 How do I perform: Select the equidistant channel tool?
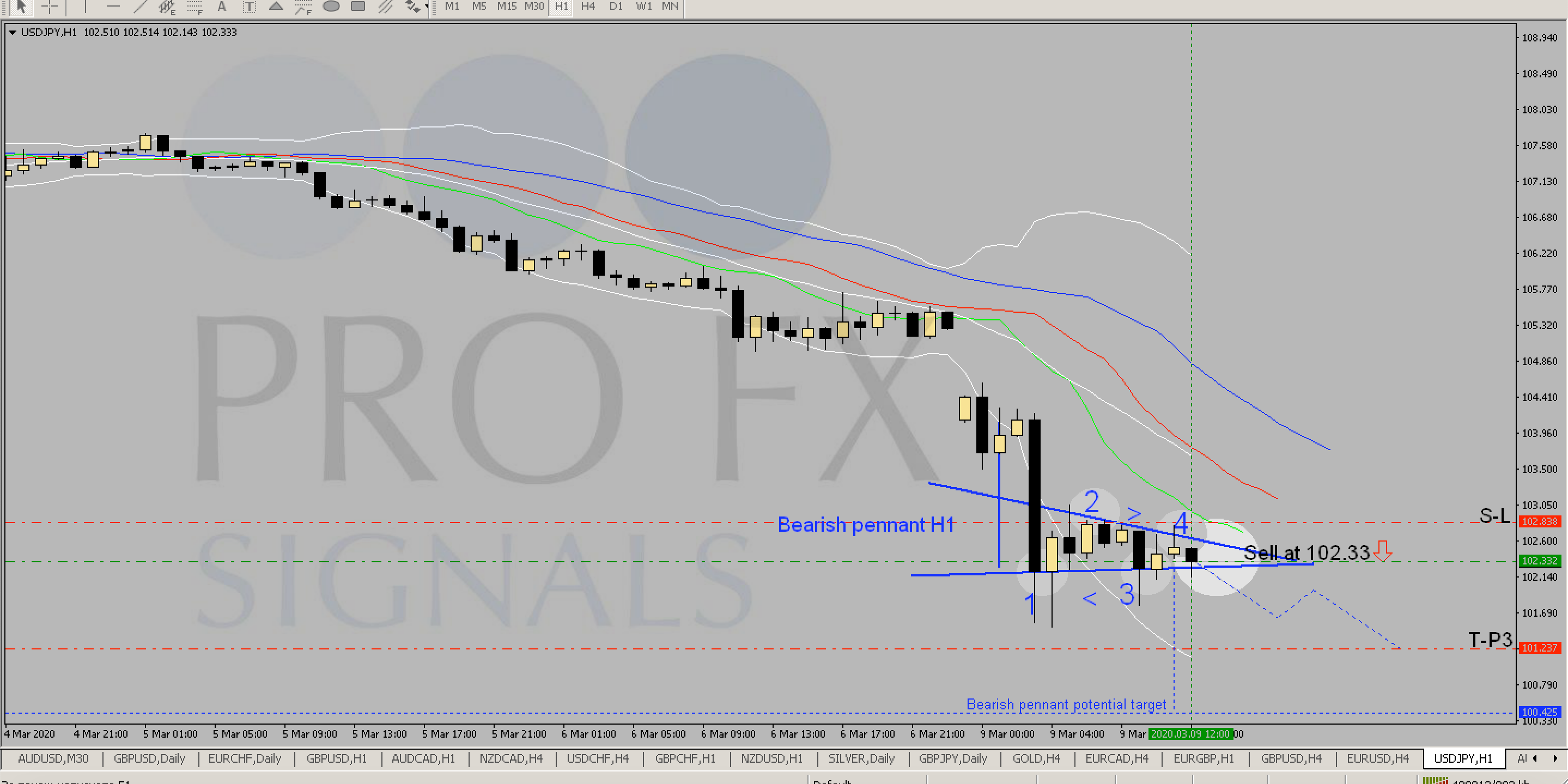[x=167, y=7]
